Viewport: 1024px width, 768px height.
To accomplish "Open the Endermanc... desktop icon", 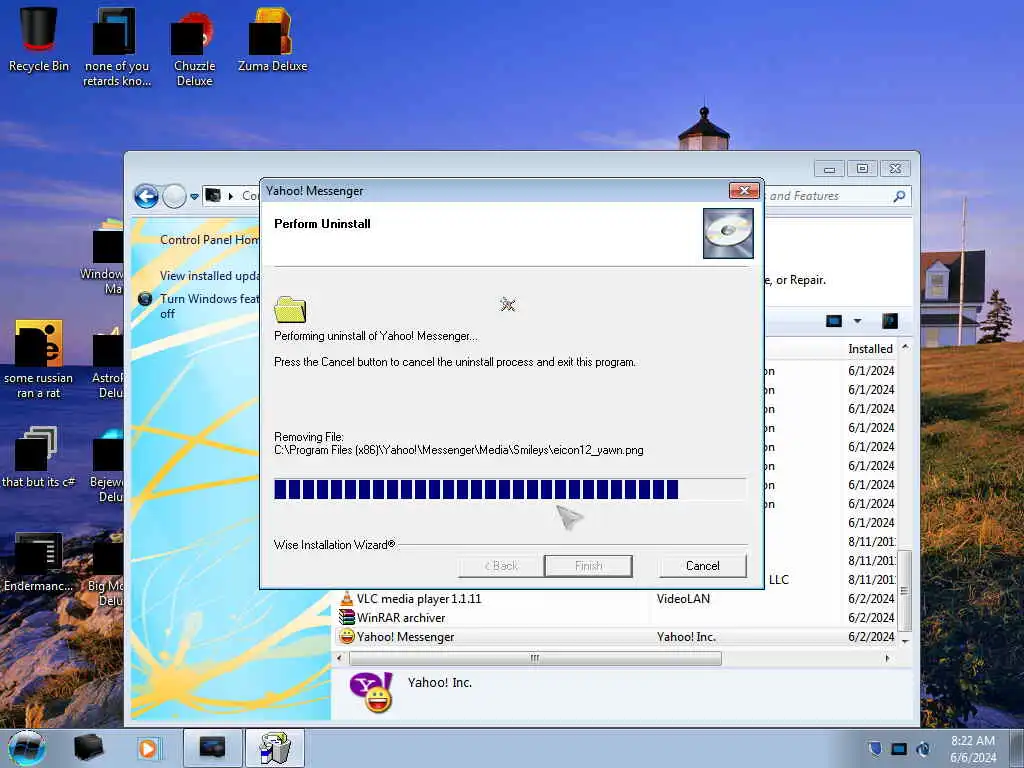I will pyautogui.click(x=39, y=562).
